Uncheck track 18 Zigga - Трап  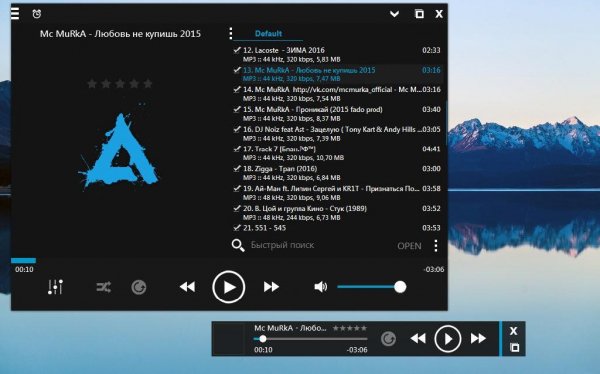click(237, 168)
